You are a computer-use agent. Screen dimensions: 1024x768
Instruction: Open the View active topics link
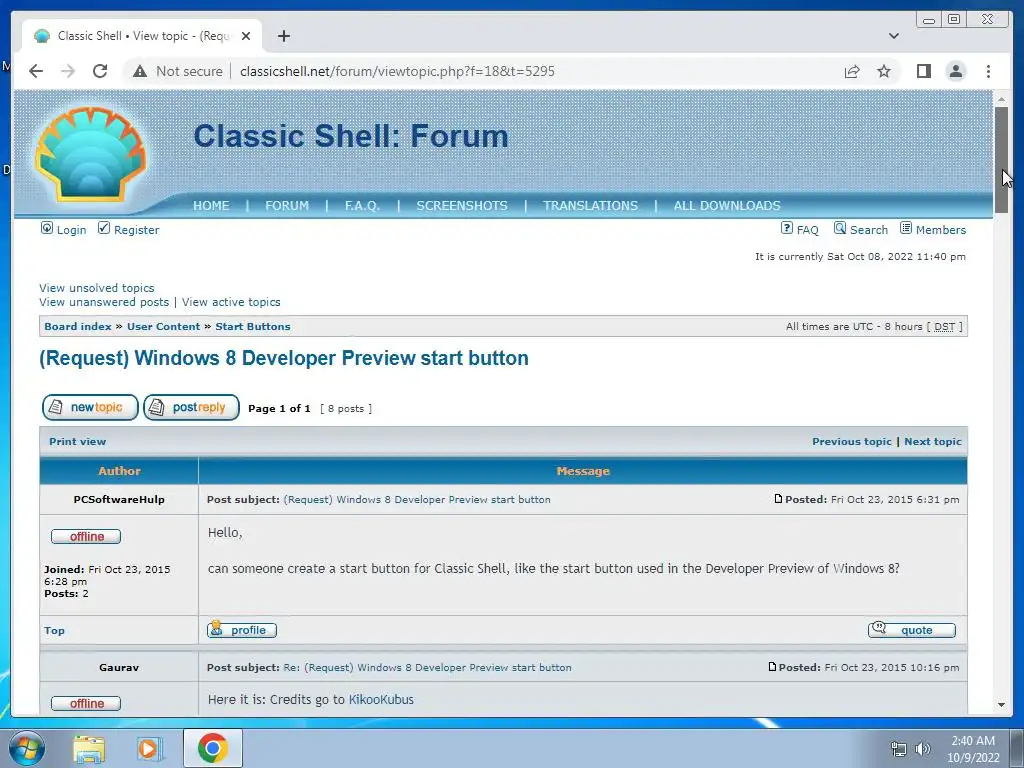pos(231,302)
